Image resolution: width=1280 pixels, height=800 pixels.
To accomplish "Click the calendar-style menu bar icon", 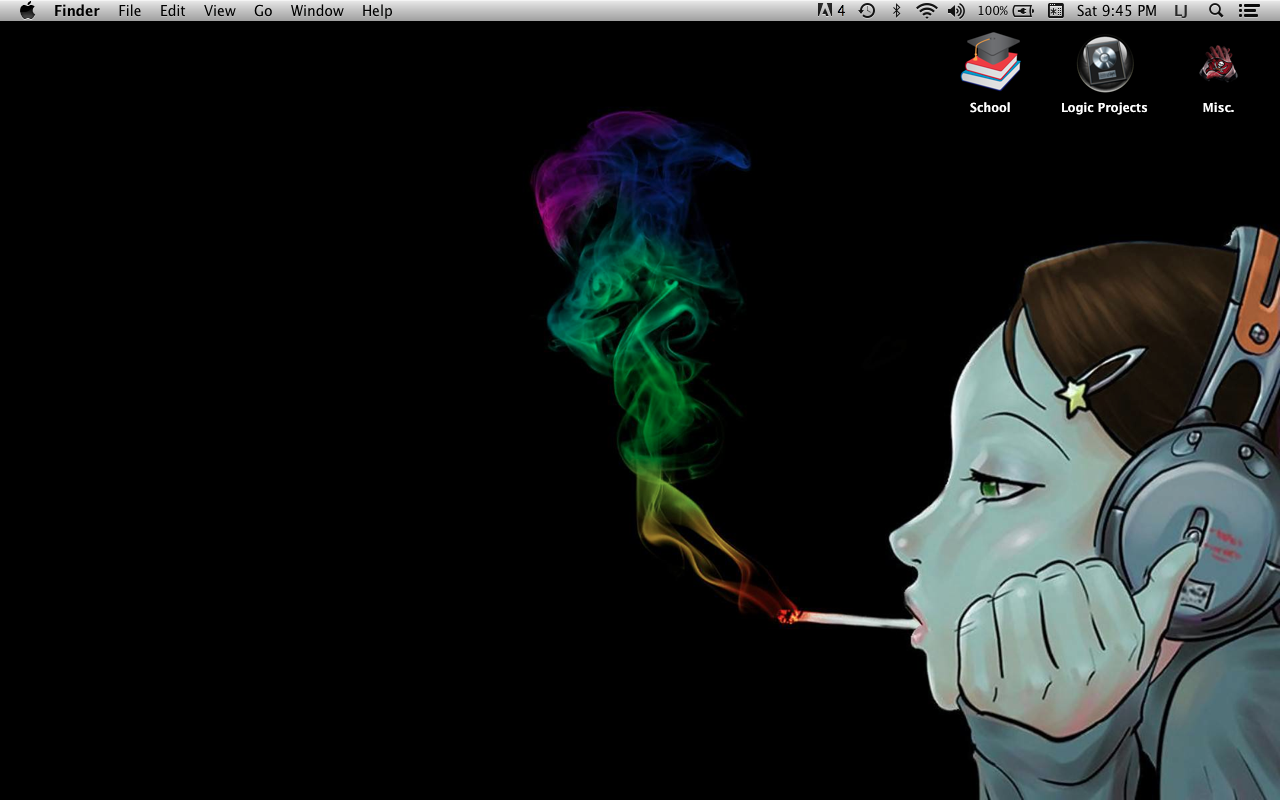I will pos(1056,11).
